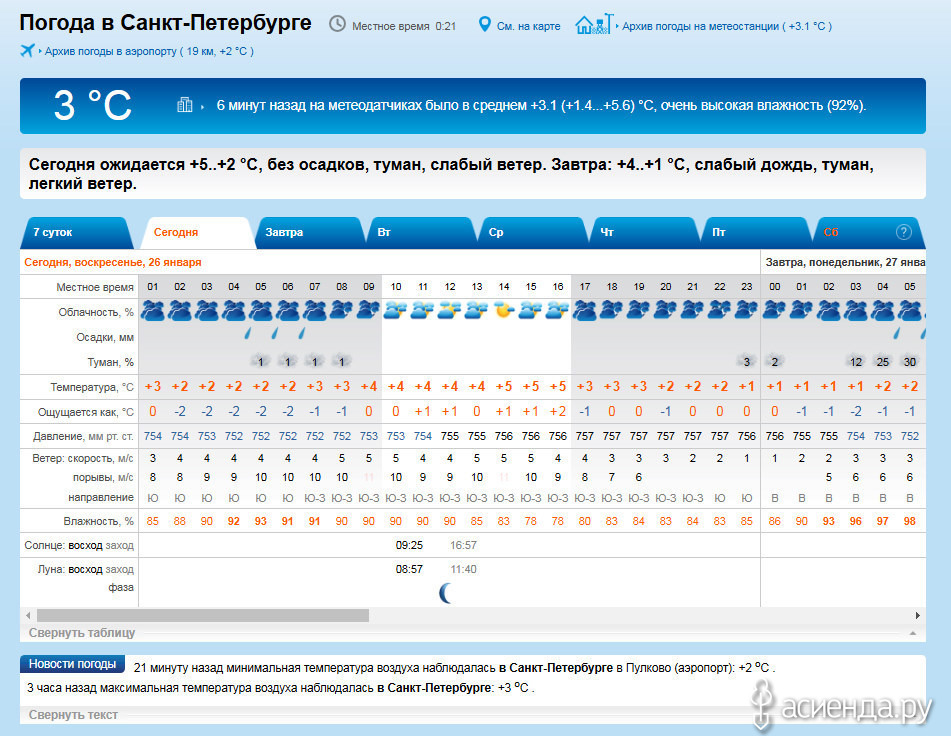The width and height of the screenshot is (951, 736).
Task: Click the humidity value '97'
Action: click(x=882, y=521)
